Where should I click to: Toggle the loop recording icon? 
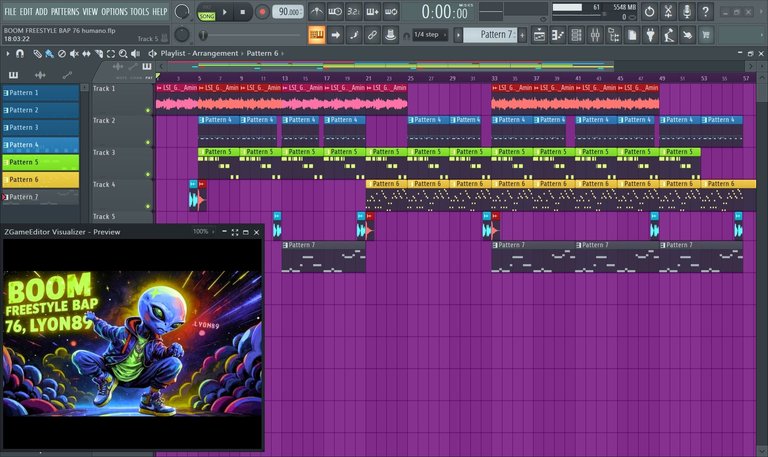click(x=391, y=11)
